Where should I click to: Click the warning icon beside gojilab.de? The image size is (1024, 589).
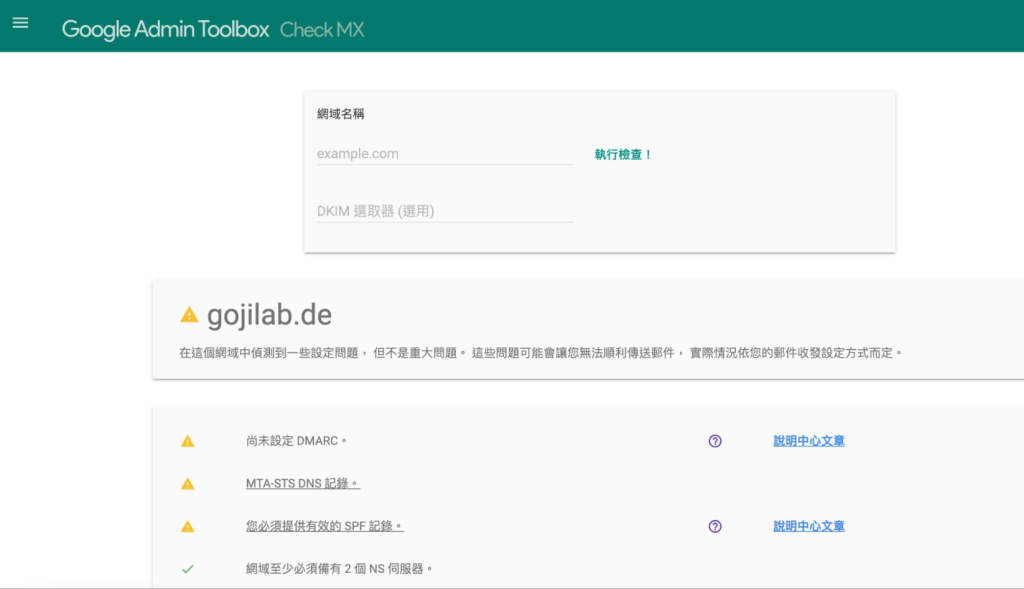click(189, 315)
